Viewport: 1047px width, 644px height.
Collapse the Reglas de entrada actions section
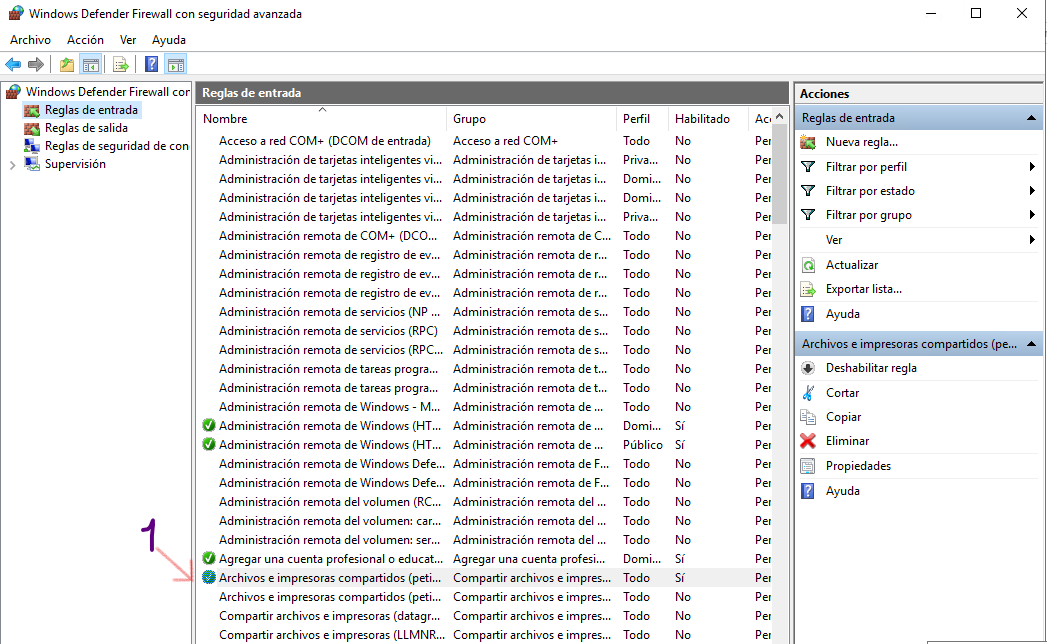(1031, 118)
